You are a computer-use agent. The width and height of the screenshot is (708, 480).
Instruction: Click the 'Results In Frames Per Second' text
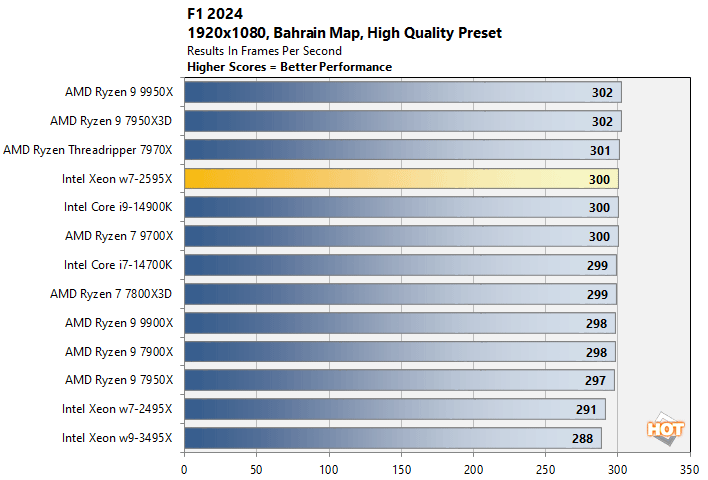click(264, 51)
